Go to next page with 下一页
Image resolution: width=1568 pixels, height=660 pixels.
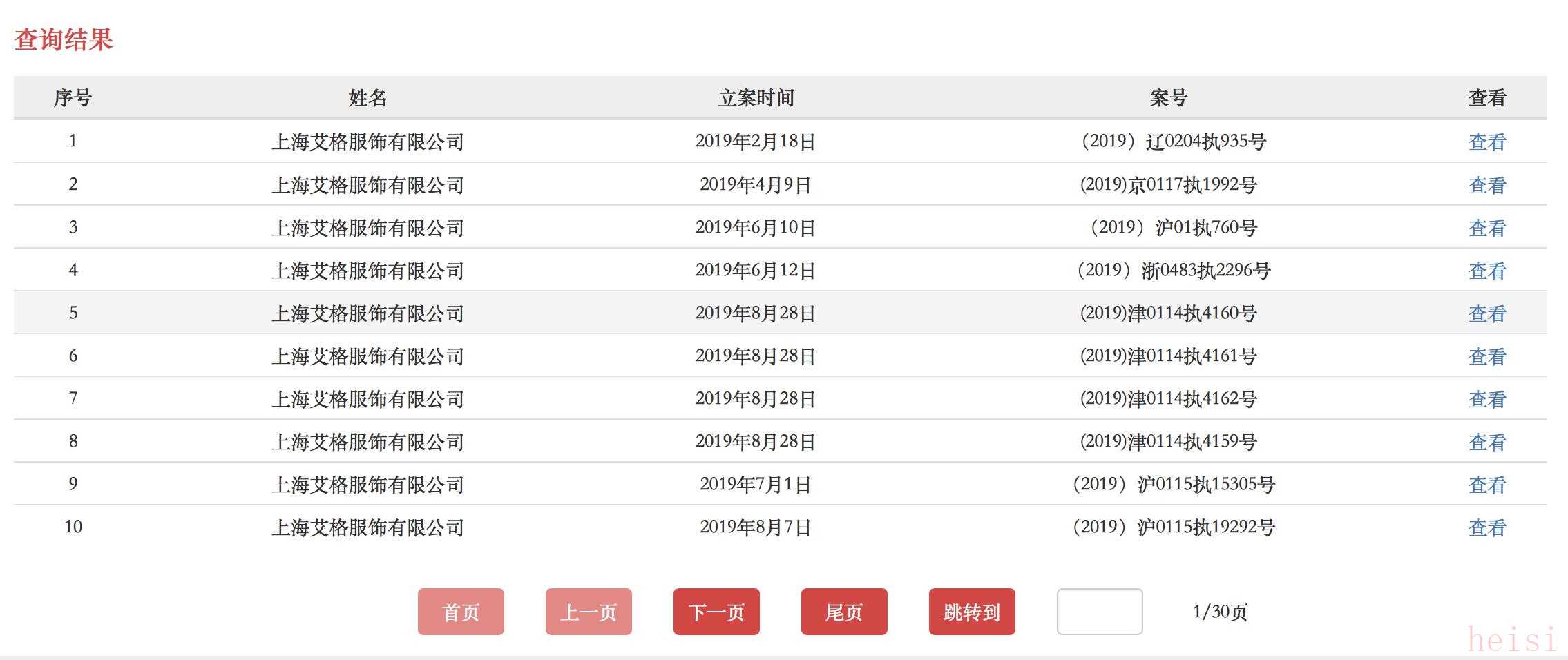tap(716, 612)
